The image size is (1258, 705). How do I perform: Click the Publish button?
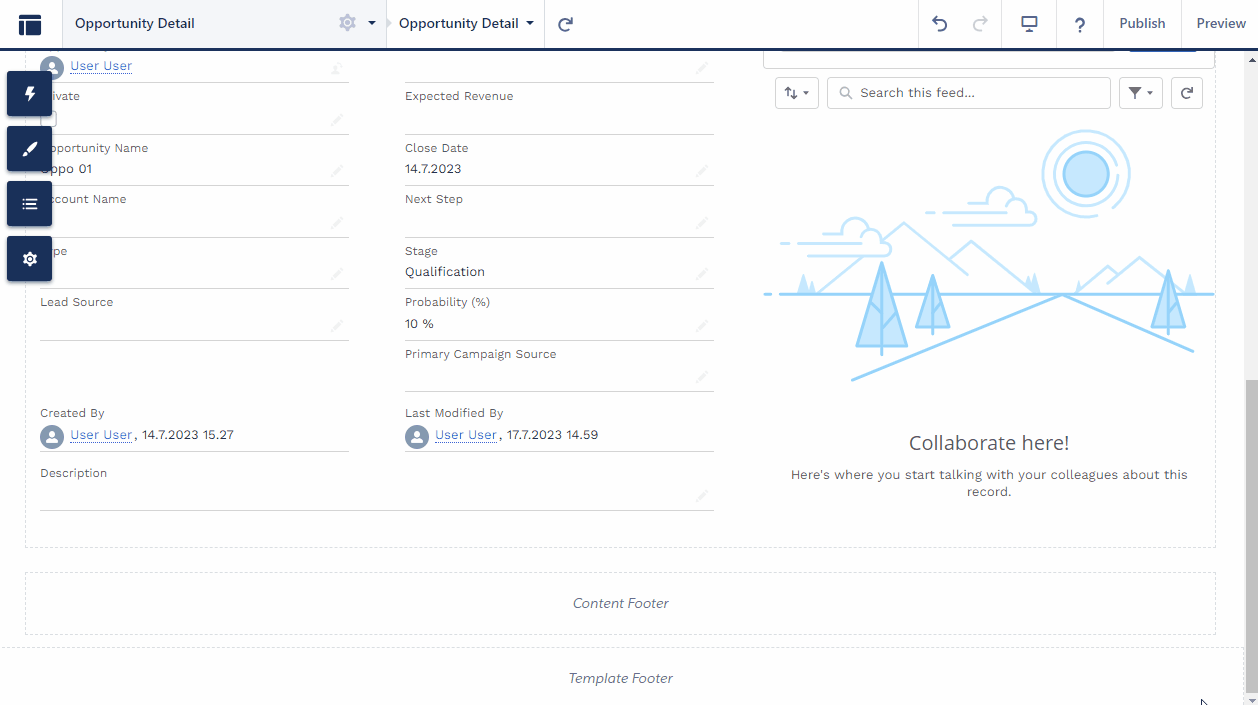(1142, 23)
